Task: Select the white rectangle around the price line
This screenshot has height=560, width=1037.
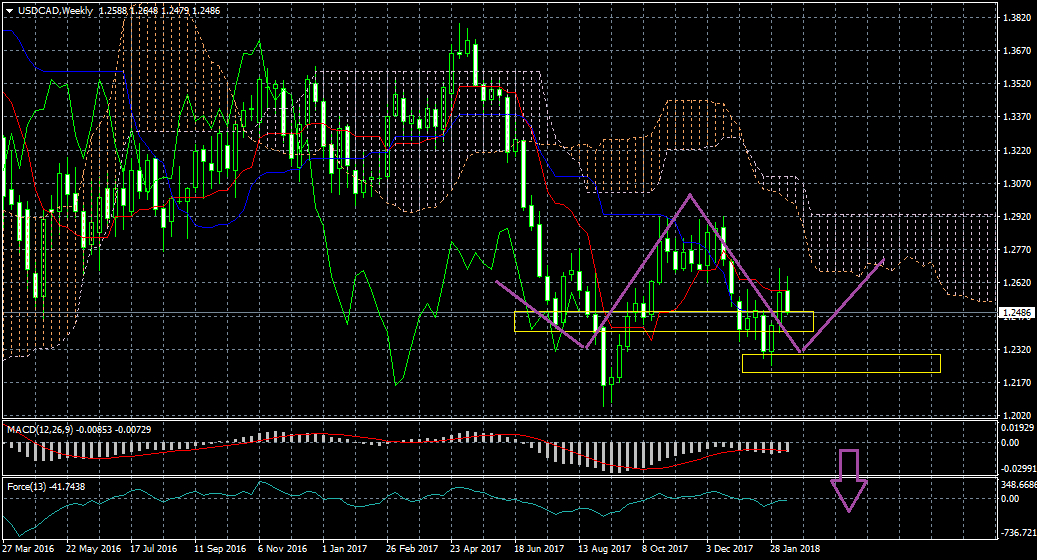Action: click(x=663, y=322)
